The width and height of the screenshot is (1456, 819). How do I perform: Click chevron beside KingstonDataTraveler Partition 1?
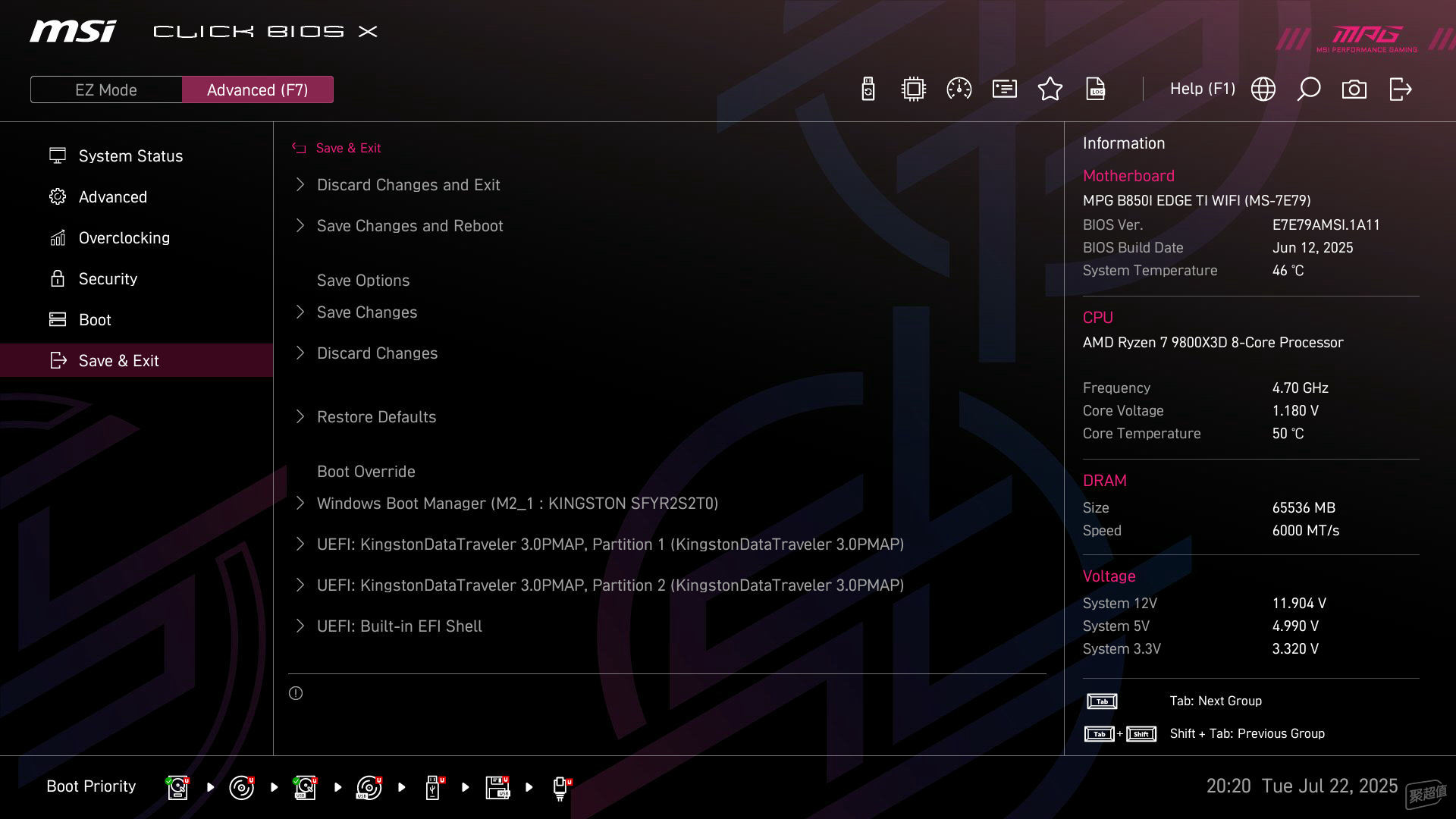pyautogui.click(x=300, y=544)
